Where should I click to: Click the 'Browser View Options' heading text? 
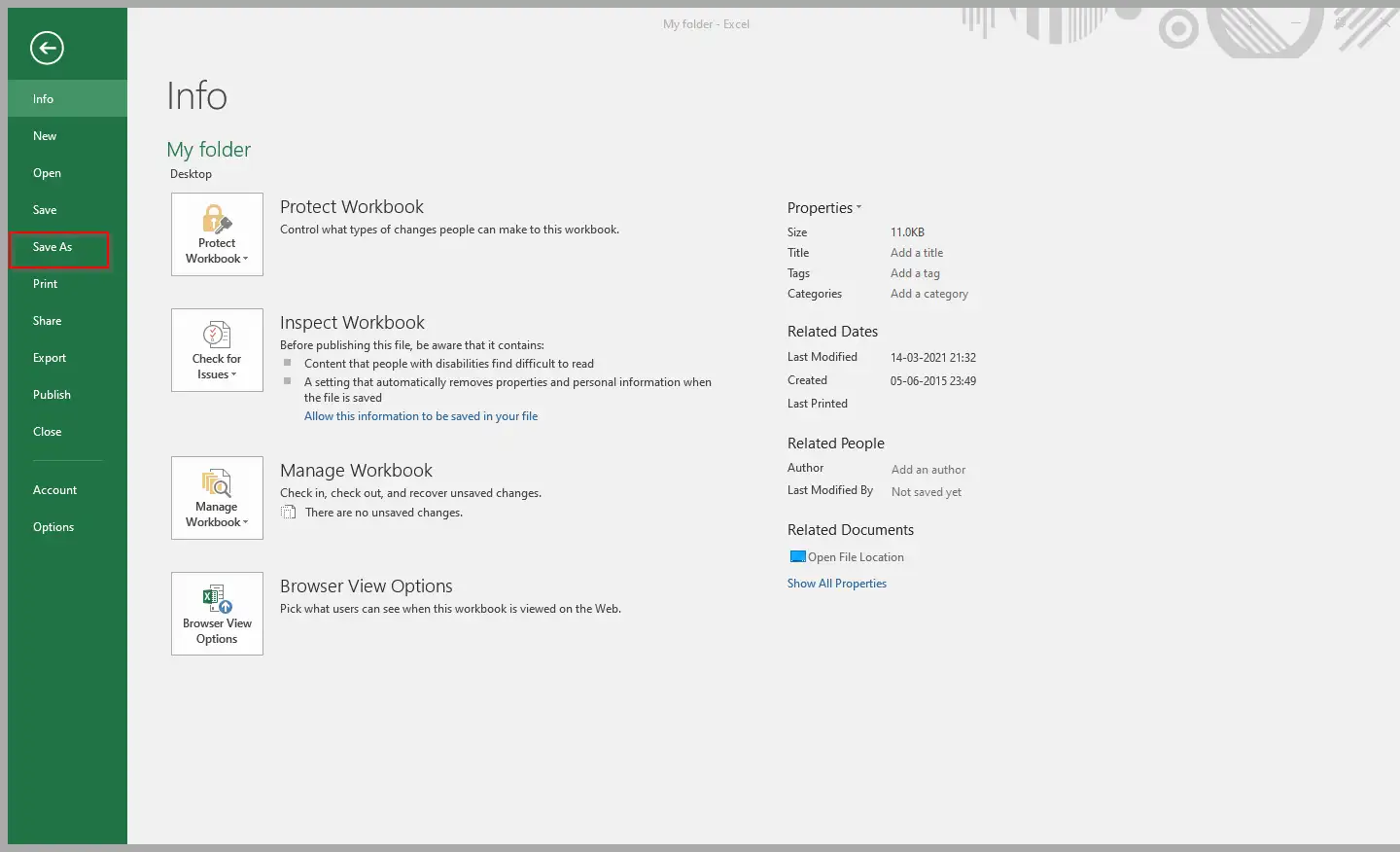click(x=367, y=586)
